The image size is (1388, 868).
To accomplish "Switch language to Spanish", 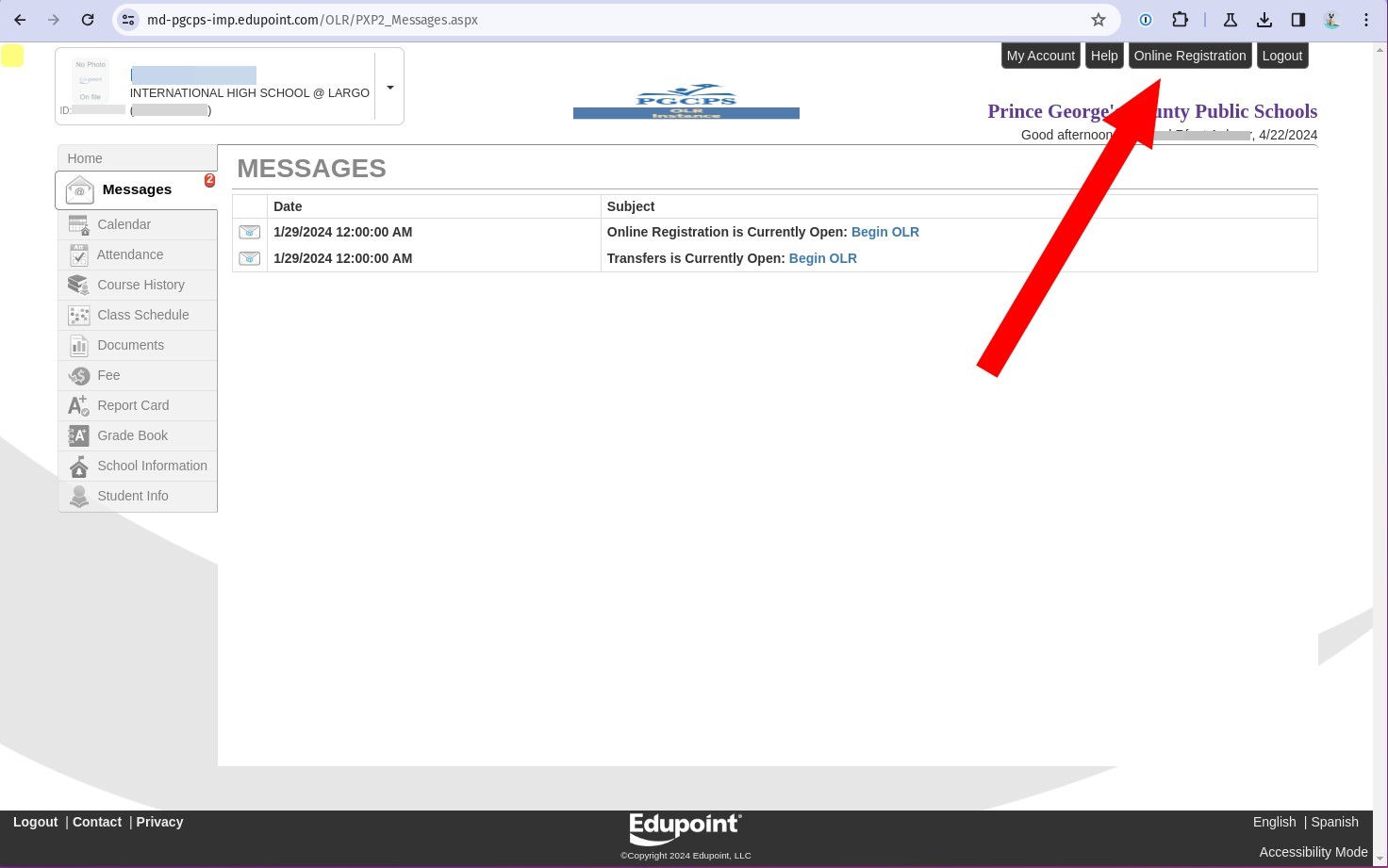I will click(1334, 821).
